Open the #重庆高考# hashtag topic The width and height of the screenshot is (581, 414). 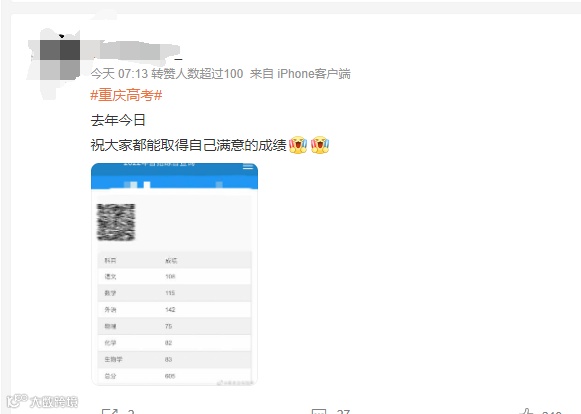pos(126,95)
